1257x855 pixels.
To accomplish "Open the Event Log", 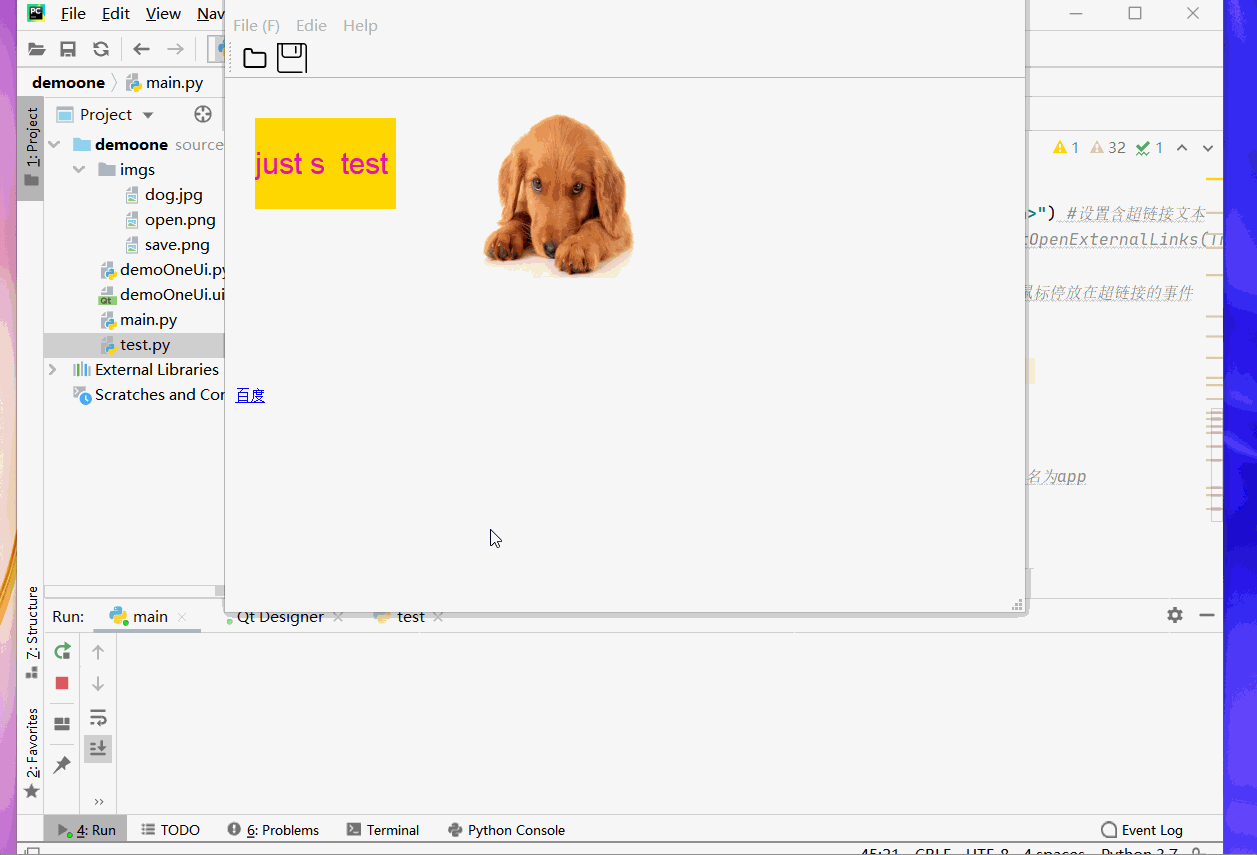I will 1142,830.
